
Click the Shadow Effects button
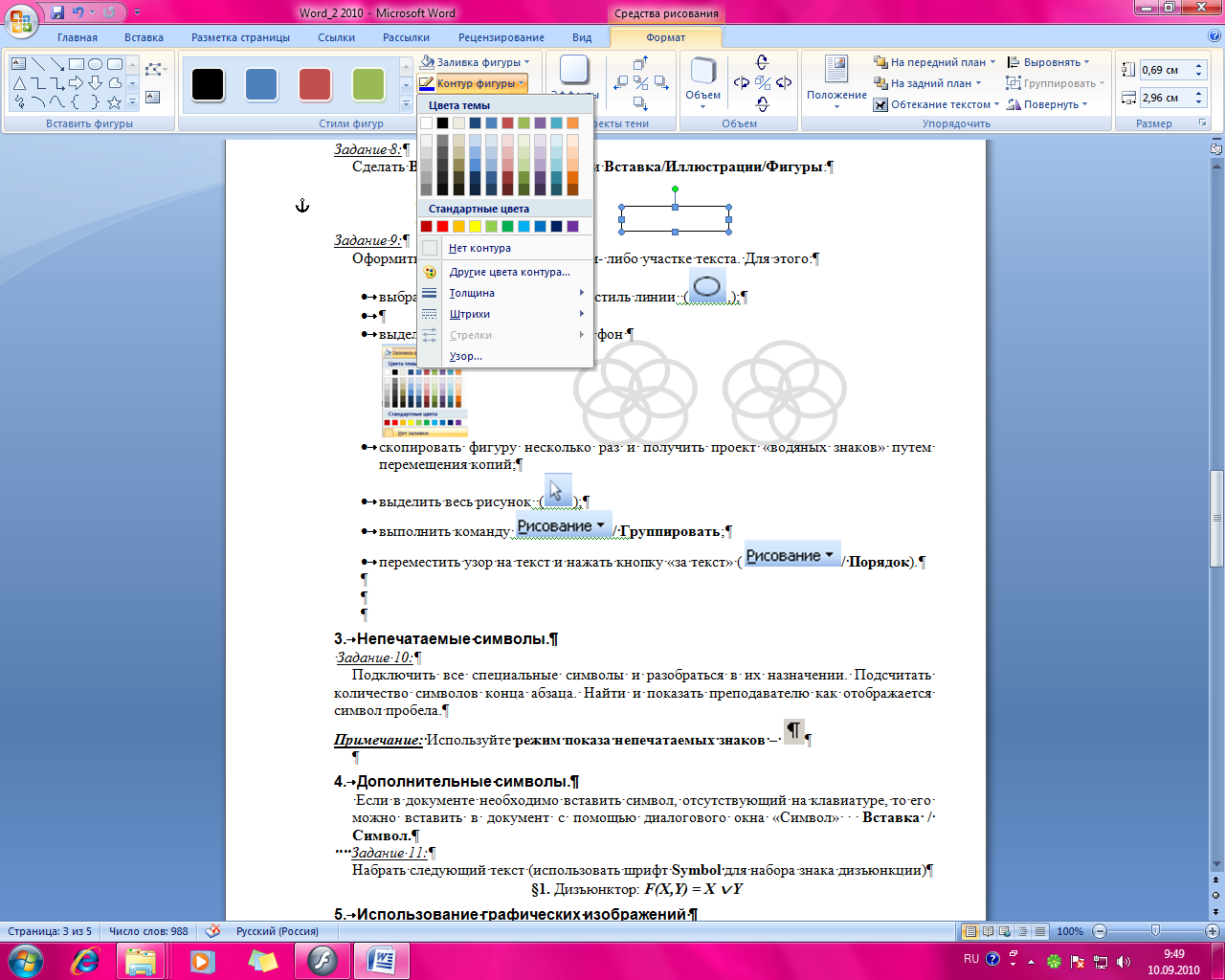click(574, 77)
